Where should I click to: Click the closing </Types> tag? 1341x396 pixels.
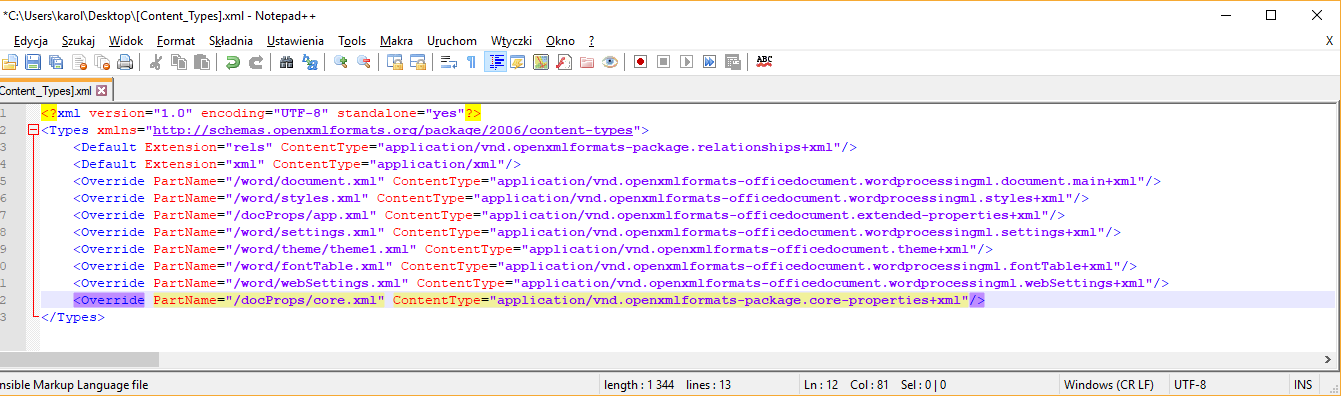click(x=73, y=317)
